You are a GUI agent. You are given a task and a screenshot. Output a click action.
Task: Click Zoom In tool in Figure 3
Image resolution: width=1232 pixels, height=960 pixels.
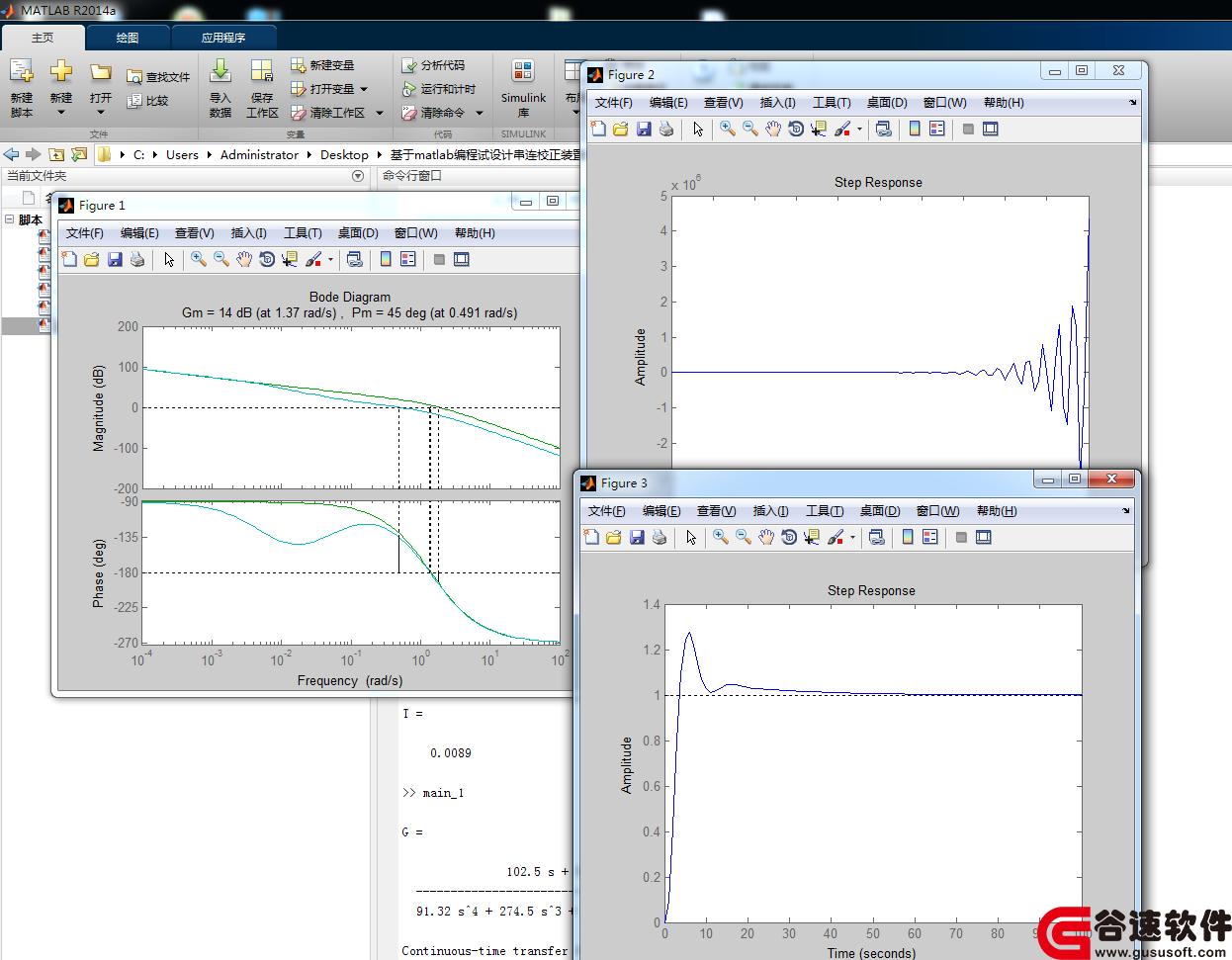click(721, 537)
